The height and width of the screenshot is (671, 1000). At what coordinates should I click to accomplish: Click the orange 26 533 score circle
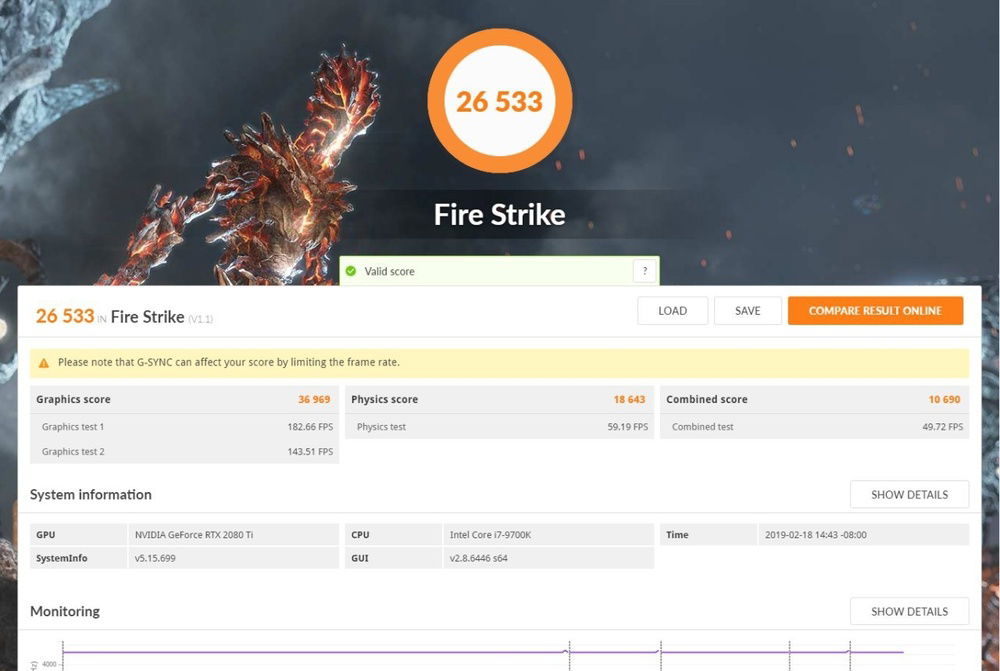499,100
